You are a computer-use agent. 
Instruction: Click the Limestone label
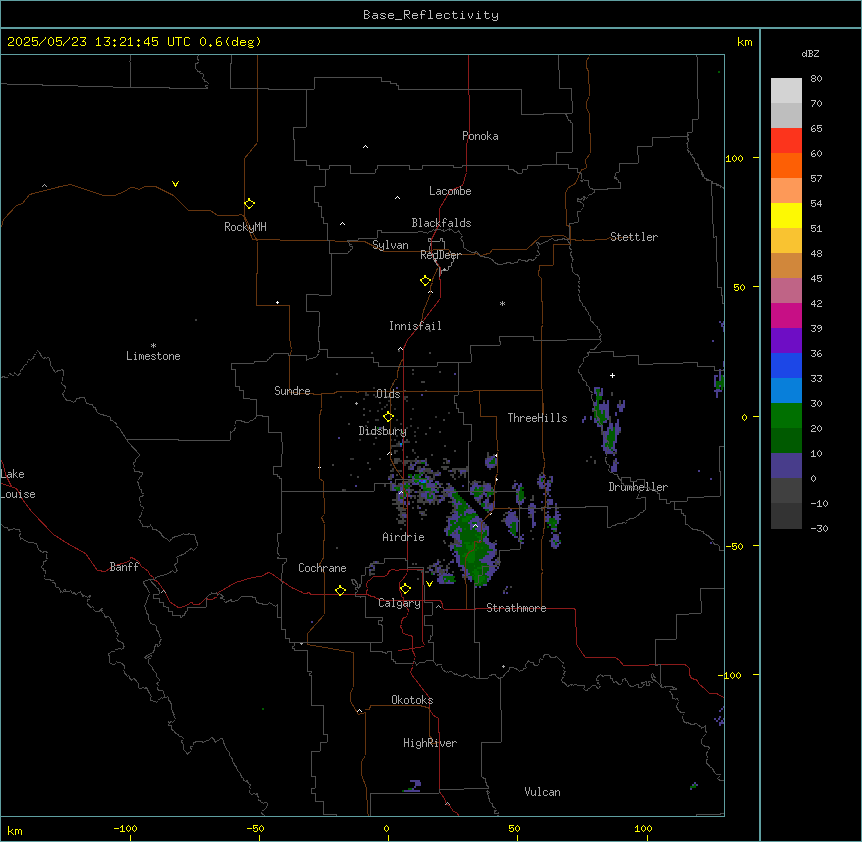tap(153, 356)
